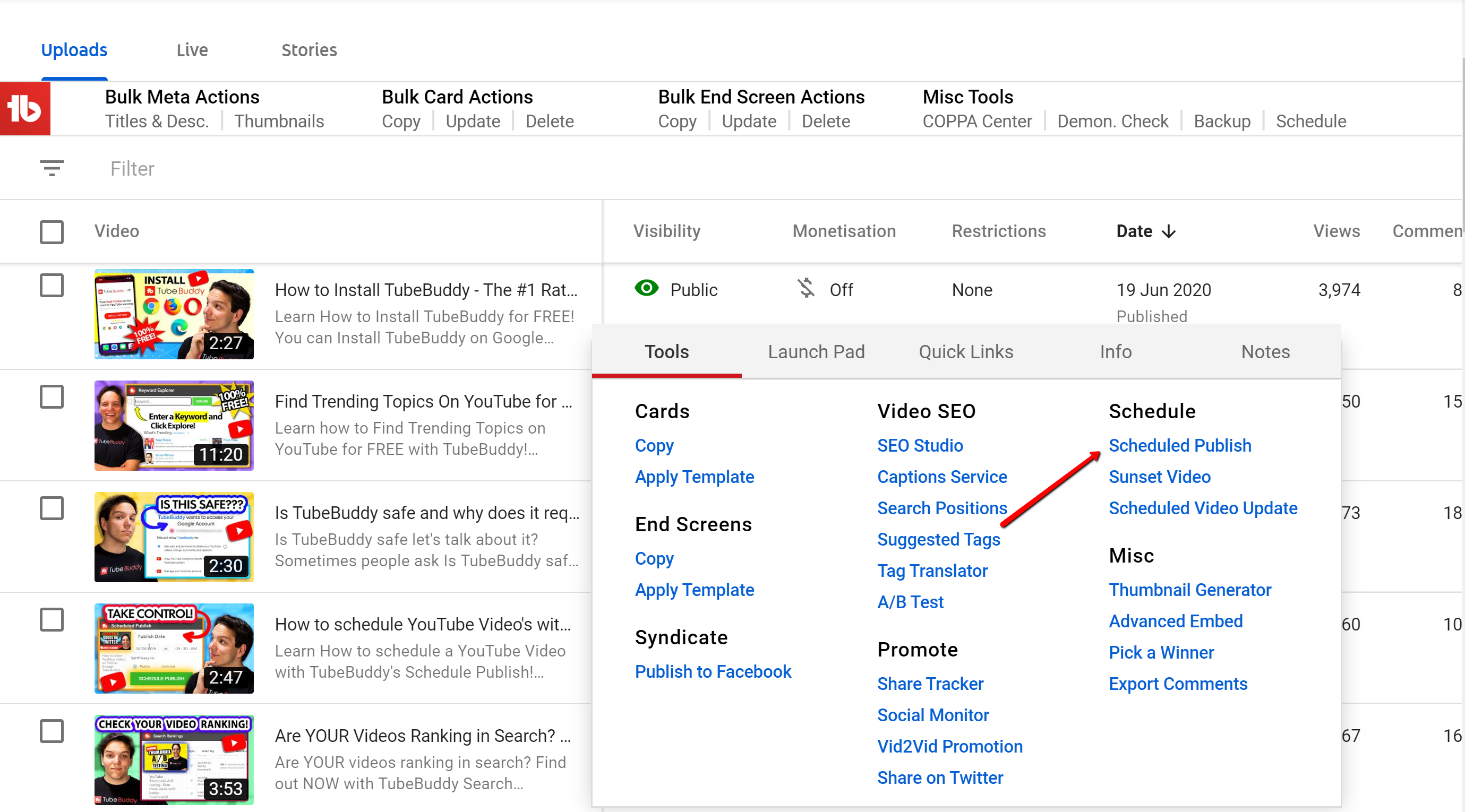The width and height of the screenshot is (1465, 812).
Task: Open the Scheduled Publish link
Action: [1179, 445]
